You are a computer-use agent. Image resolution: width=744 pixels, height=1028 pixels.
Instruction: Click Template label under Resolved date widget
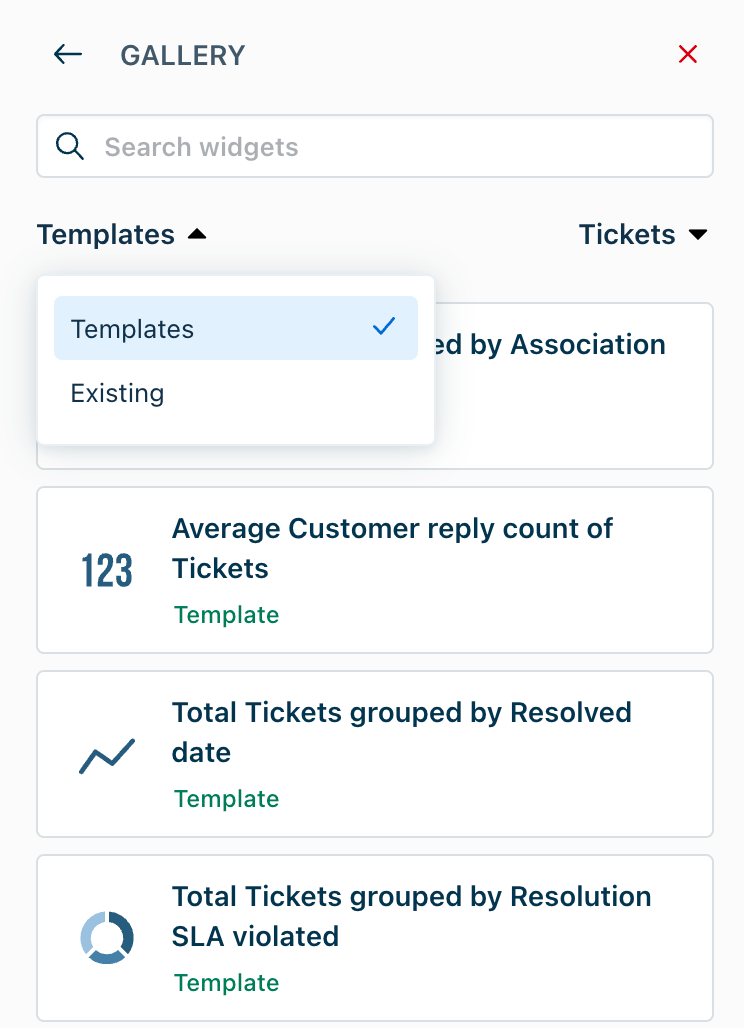pos(226,799)
